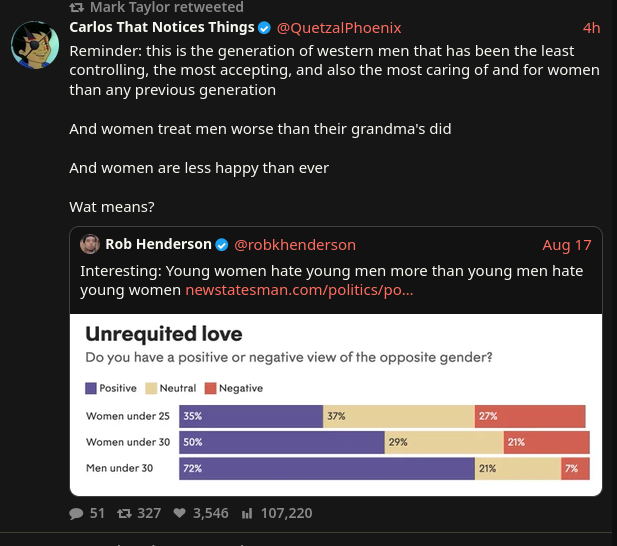Open Carlos That Notices Things profile avatar

pyautogui.click(x=35, y=45)
